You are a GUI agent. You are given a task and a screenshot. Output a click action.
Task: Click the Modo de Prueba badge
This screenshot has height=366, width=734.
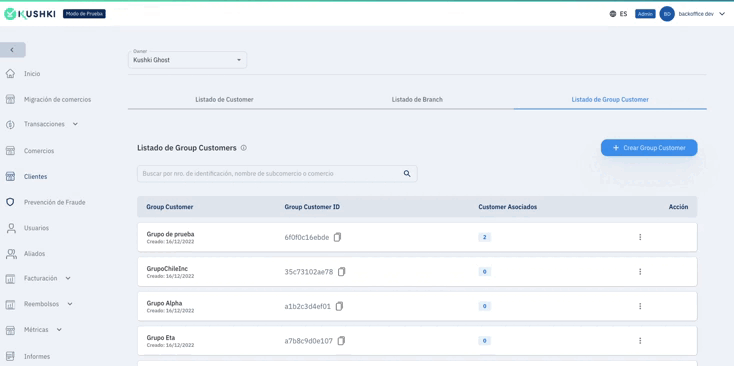[x=84, y=14]
